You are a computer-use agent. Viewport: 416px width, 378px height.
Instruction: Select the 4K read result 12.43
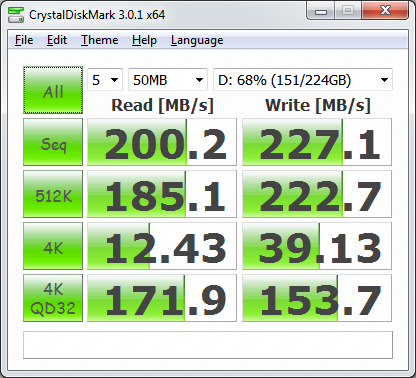(162, 246)
